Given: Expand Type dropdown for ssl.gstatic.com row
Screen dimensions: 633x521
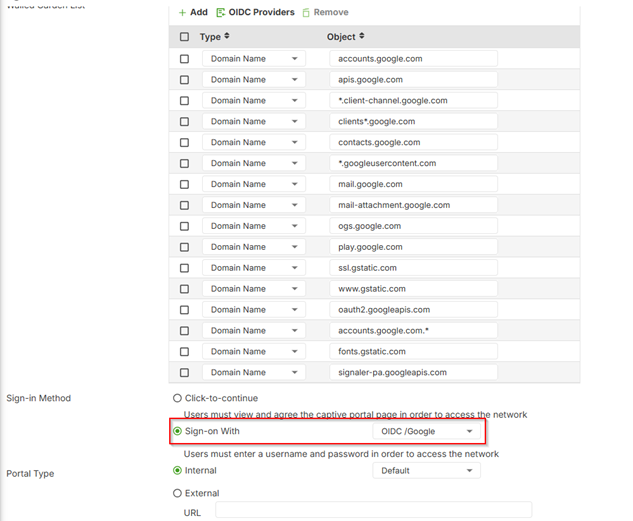Looking at the screenshot, I should coord(254,268).
